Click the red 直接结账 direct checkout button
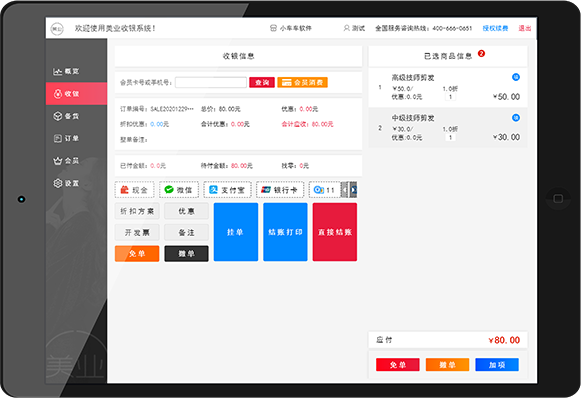 (x=335, y=232)
